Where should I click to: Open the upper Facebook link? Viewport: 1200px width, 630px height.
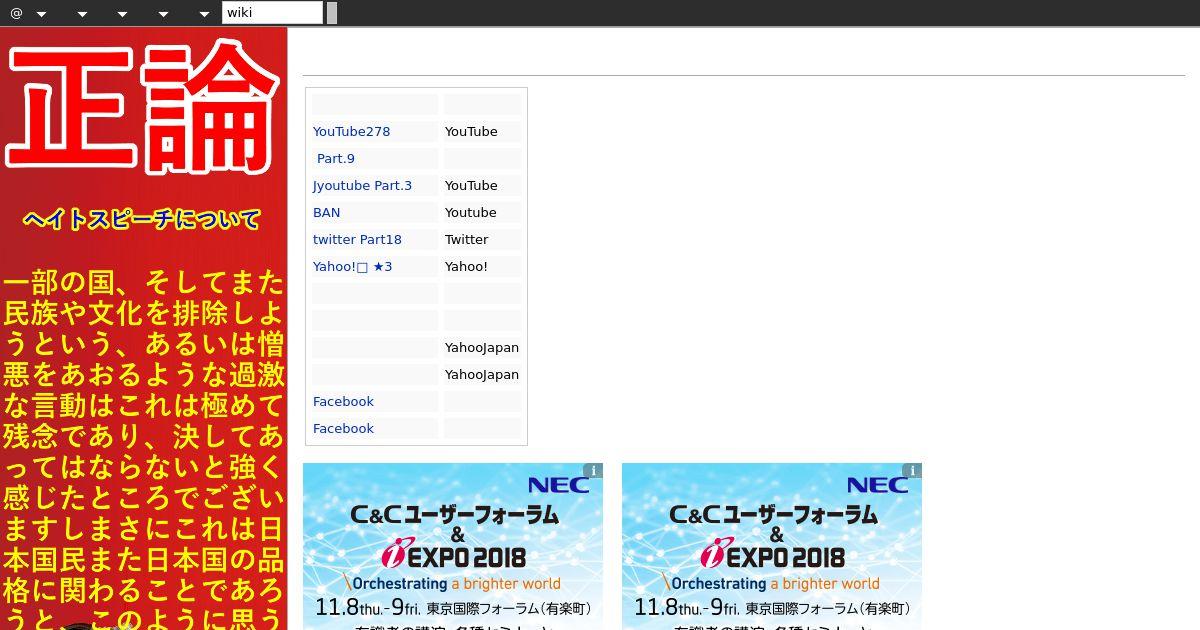click(x=343, y=402)
